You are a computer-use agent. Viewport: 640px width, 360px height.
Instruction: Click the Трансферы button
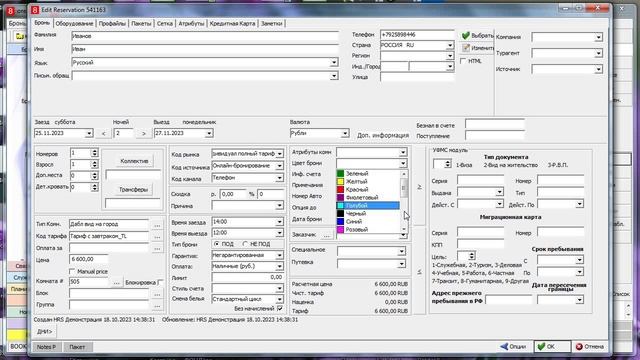133,190
